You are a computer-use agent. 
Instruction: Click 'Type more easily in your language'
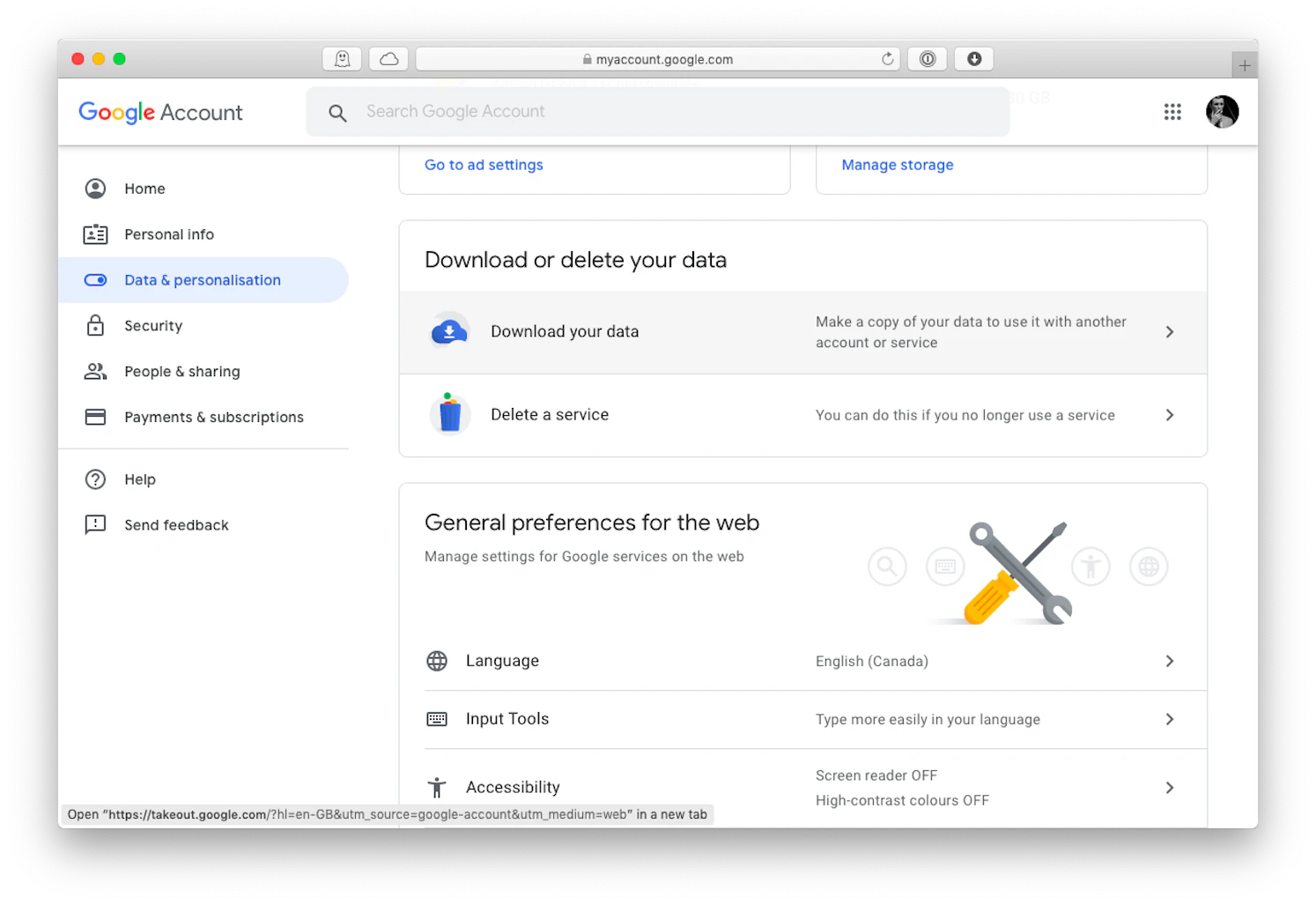point(928,719)
